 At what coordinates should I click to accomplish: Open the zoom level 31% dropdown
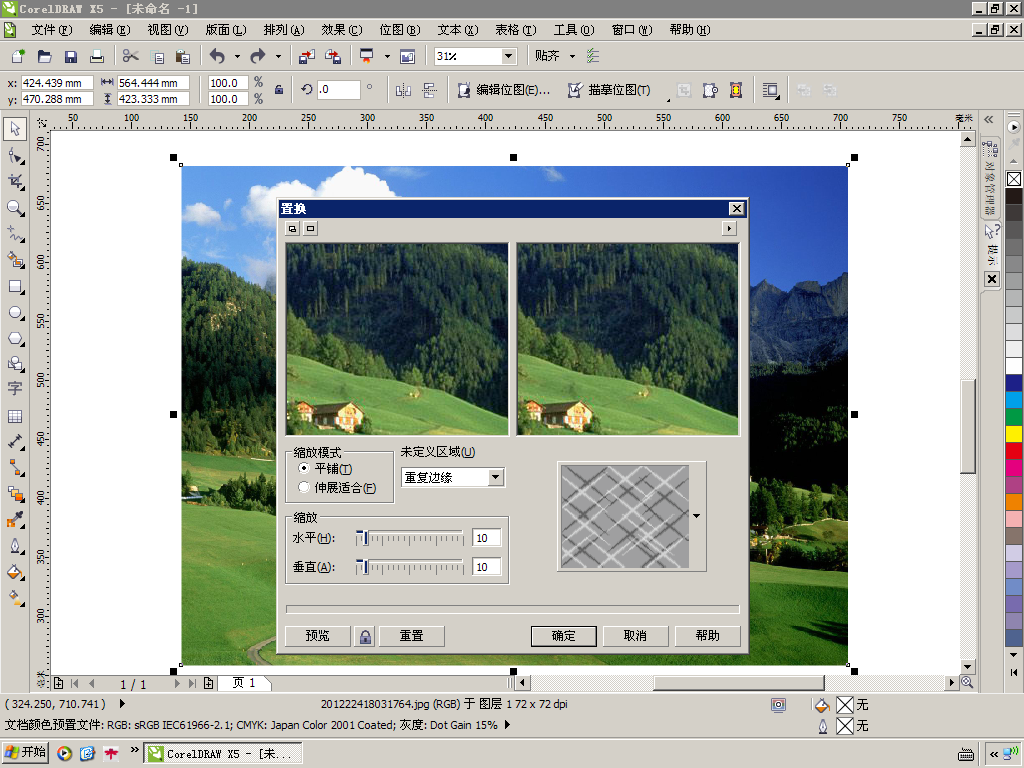(x=508, y=56)
